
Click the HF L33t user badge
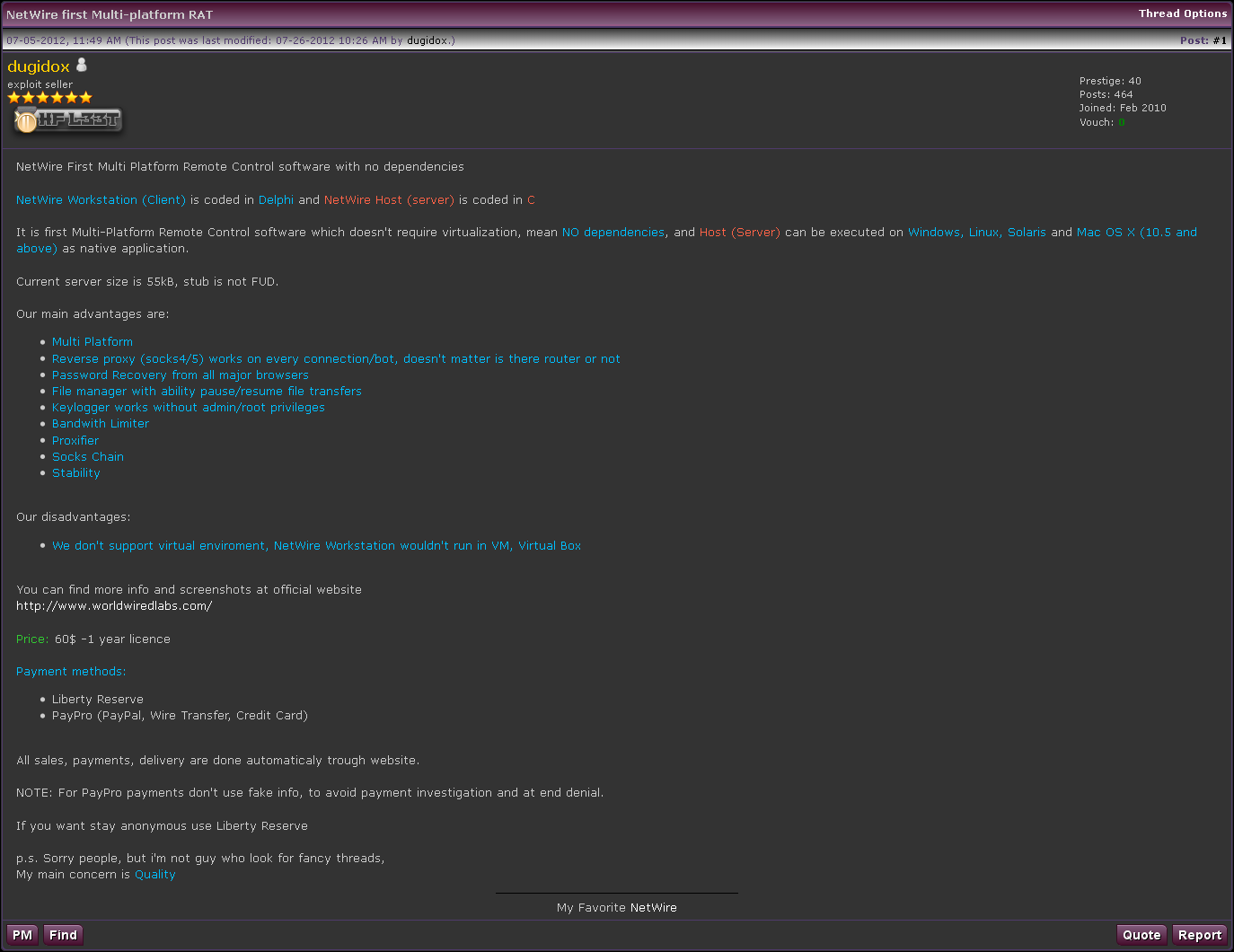(67, 119)
